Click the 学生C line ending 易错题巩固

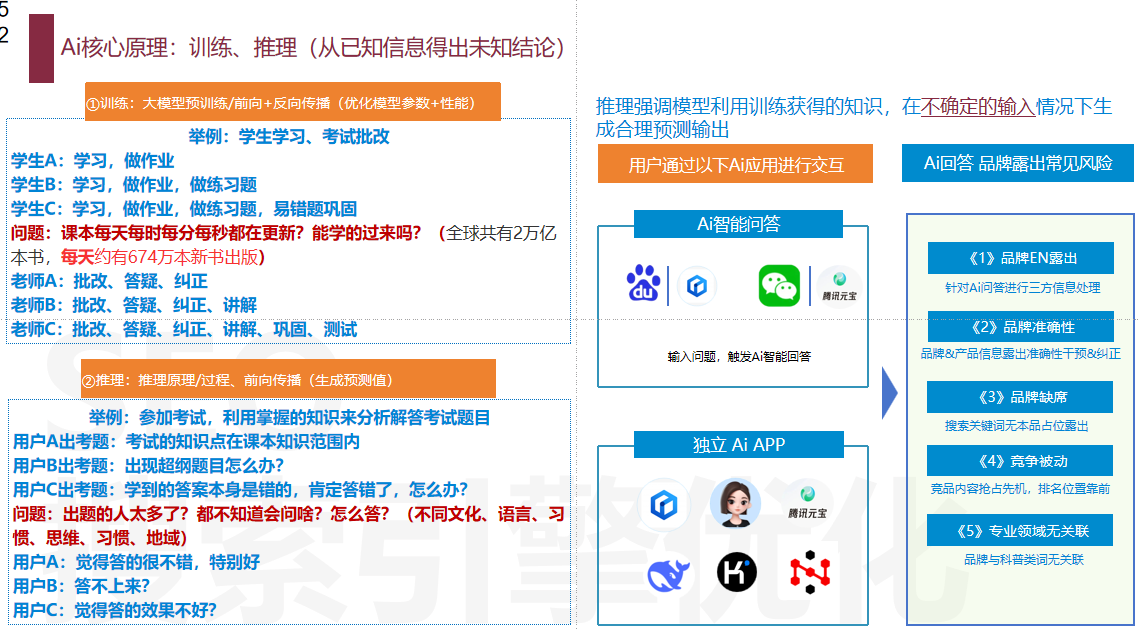(x=184, y=209)
